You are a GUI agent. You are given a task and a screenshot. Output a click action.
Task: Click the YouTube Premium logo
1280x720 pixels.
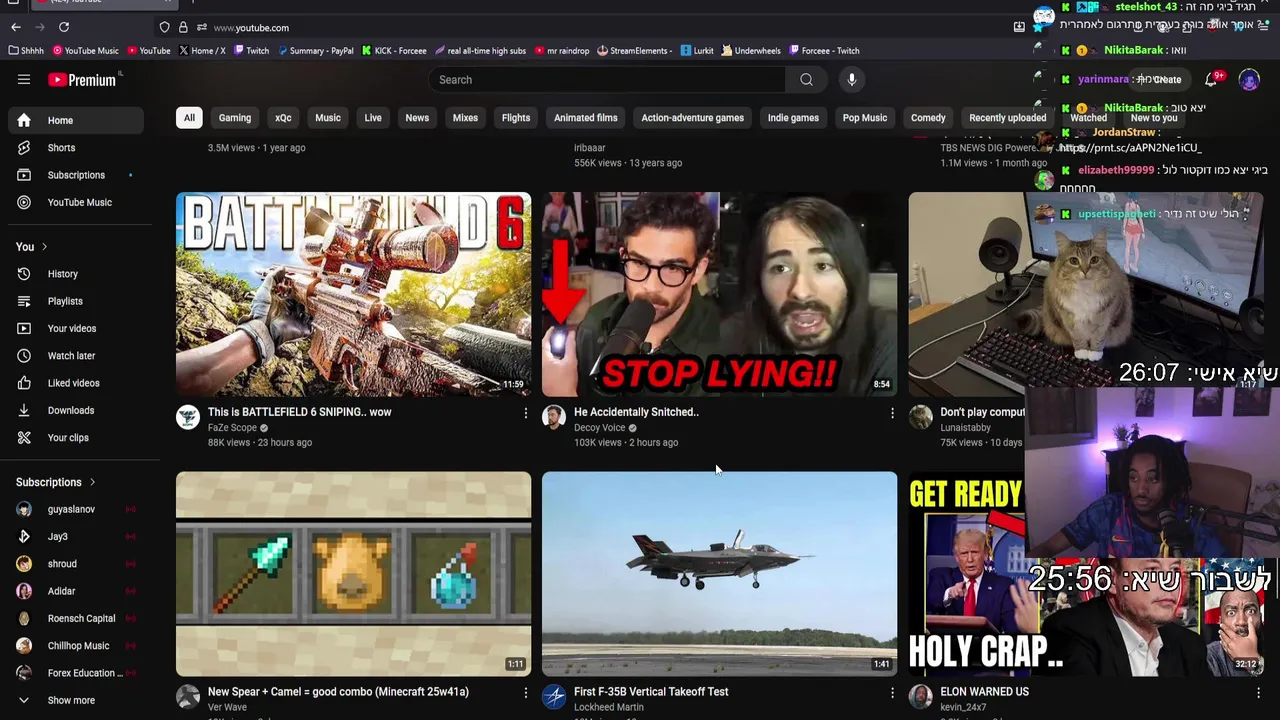coord(82,80)
